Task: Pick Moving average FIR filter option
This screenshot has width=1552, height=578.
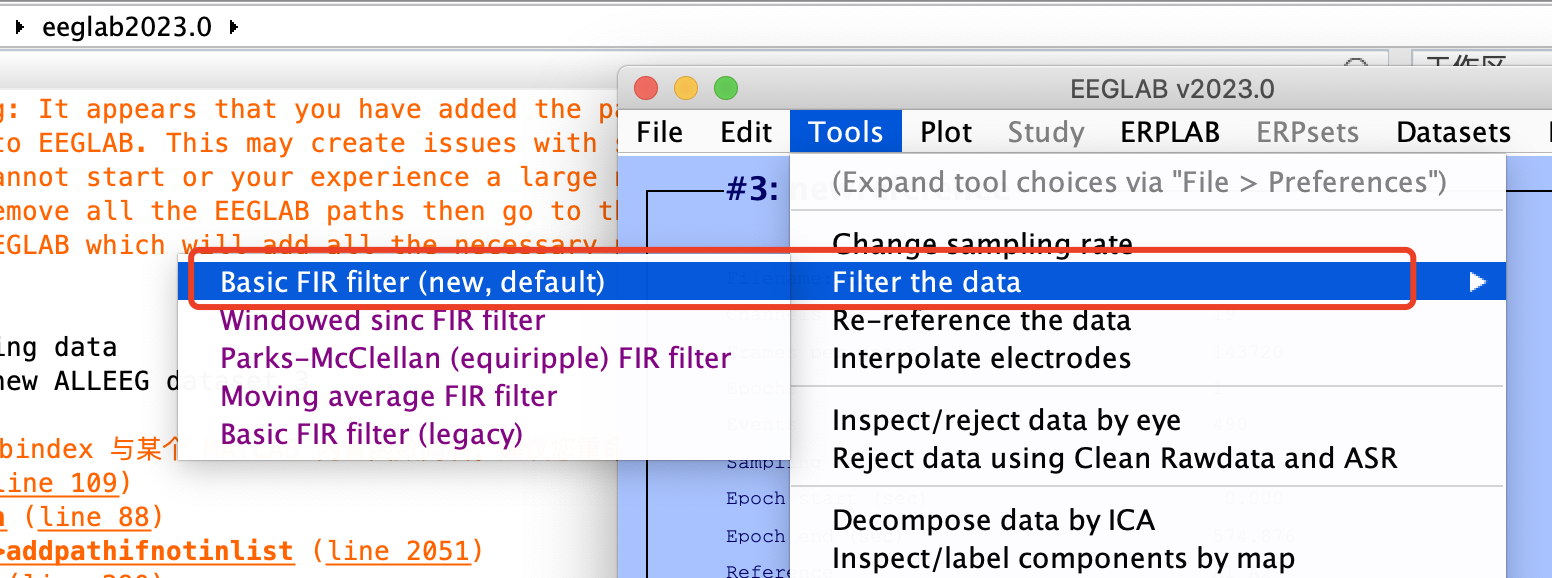Action: (x=388, y=396)
